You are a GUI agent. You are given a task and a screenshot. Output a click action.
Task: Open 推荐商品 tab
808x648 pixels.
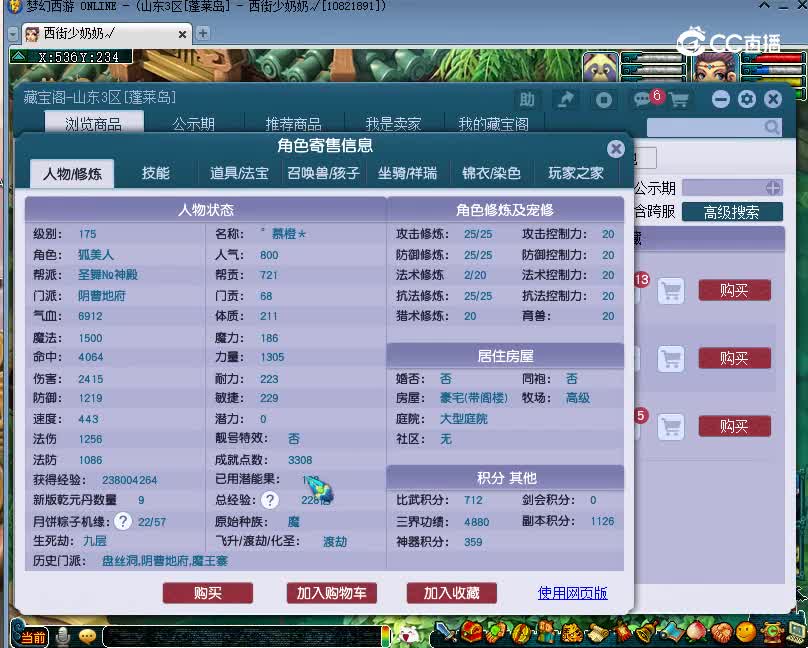[x=293, y=124]
